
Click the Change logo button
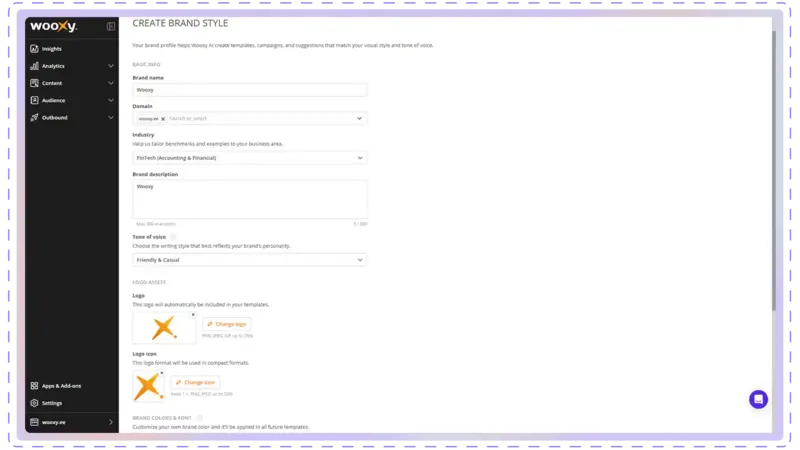point(227,324)
